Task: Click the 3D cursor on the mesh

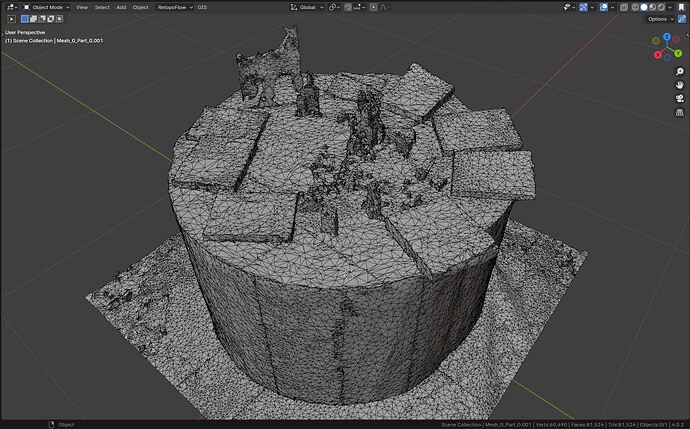Action: [350, 275]
